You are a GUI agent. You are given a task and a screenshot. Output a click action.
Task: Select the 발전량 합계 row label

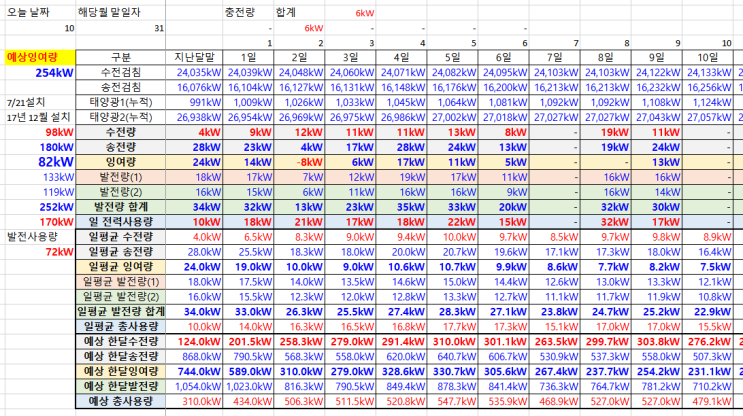pyautogui.click(x=120, y=207)
